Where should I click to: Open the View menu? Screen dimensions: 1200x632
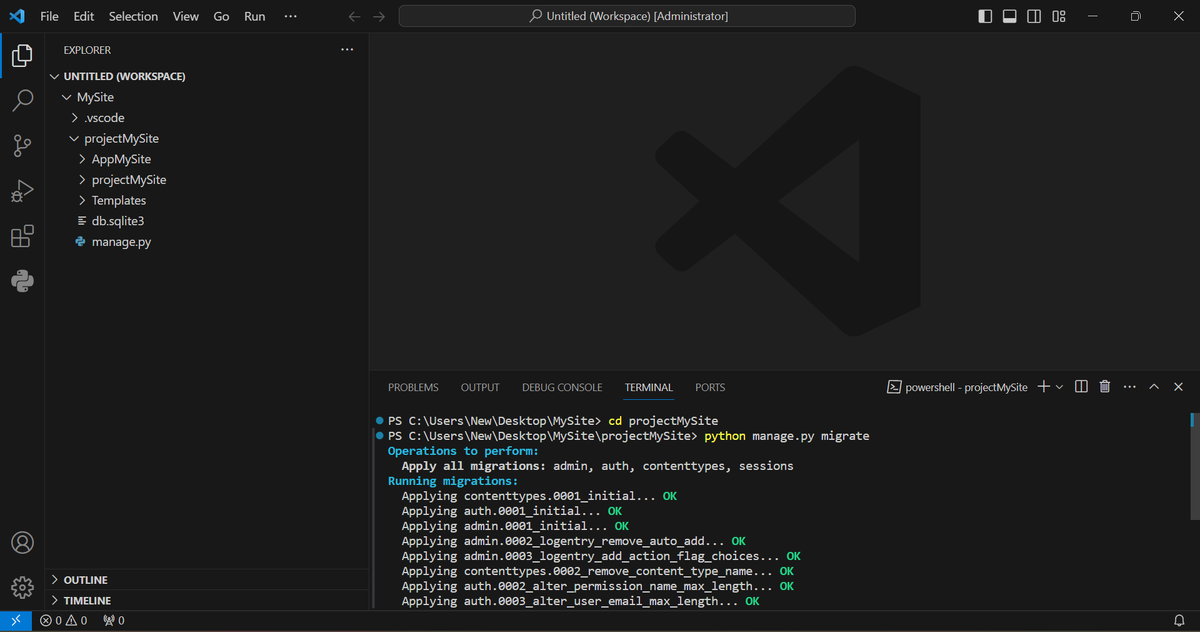tap(185, 16)
